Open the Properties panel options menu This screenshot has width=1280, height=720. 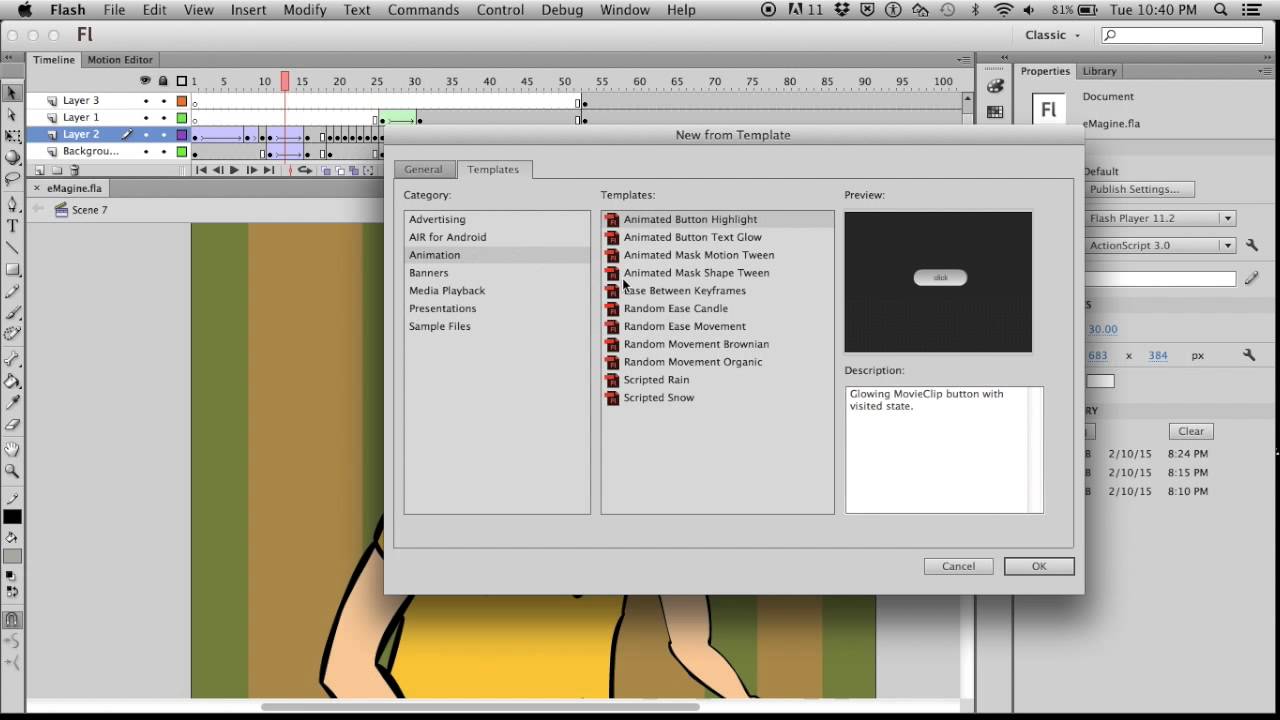click(x=1264, y=72)
